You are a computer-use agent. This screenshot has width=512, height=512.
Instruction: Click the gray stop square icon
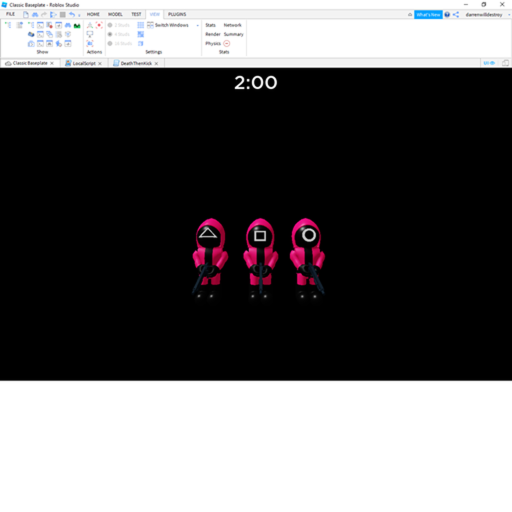(62, 14)
